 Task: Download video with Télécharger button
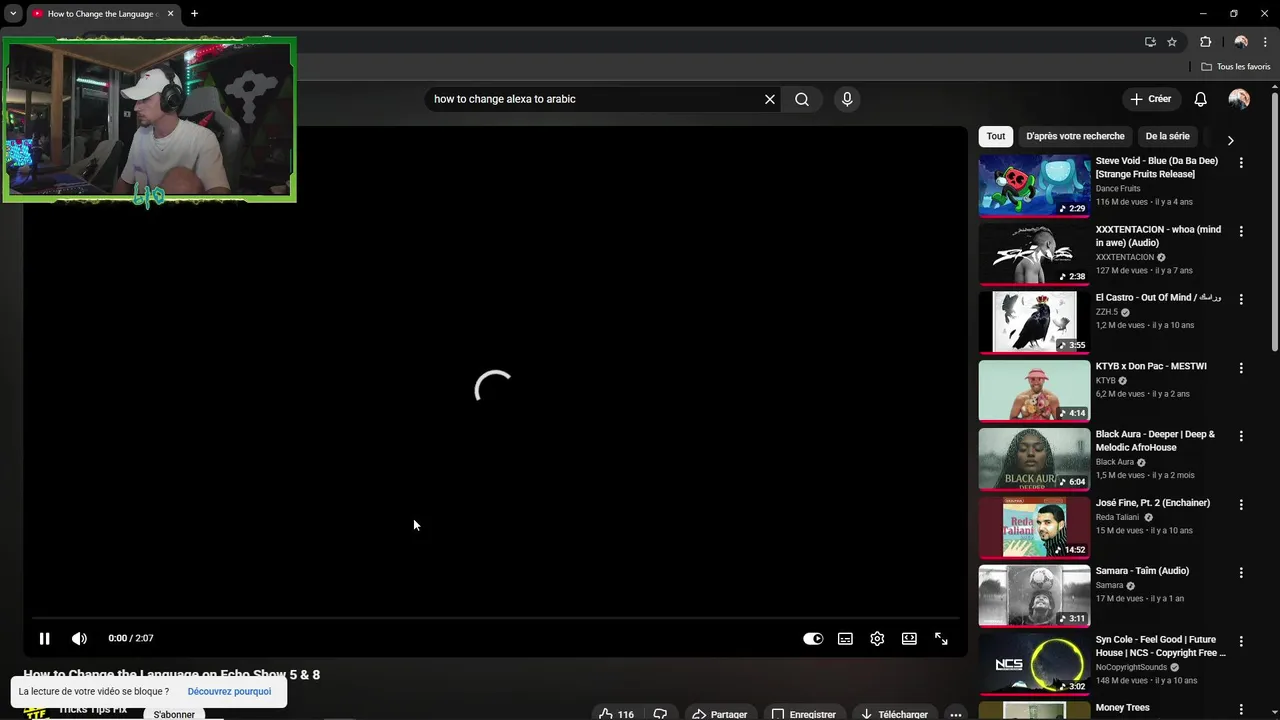coord(894,714)
